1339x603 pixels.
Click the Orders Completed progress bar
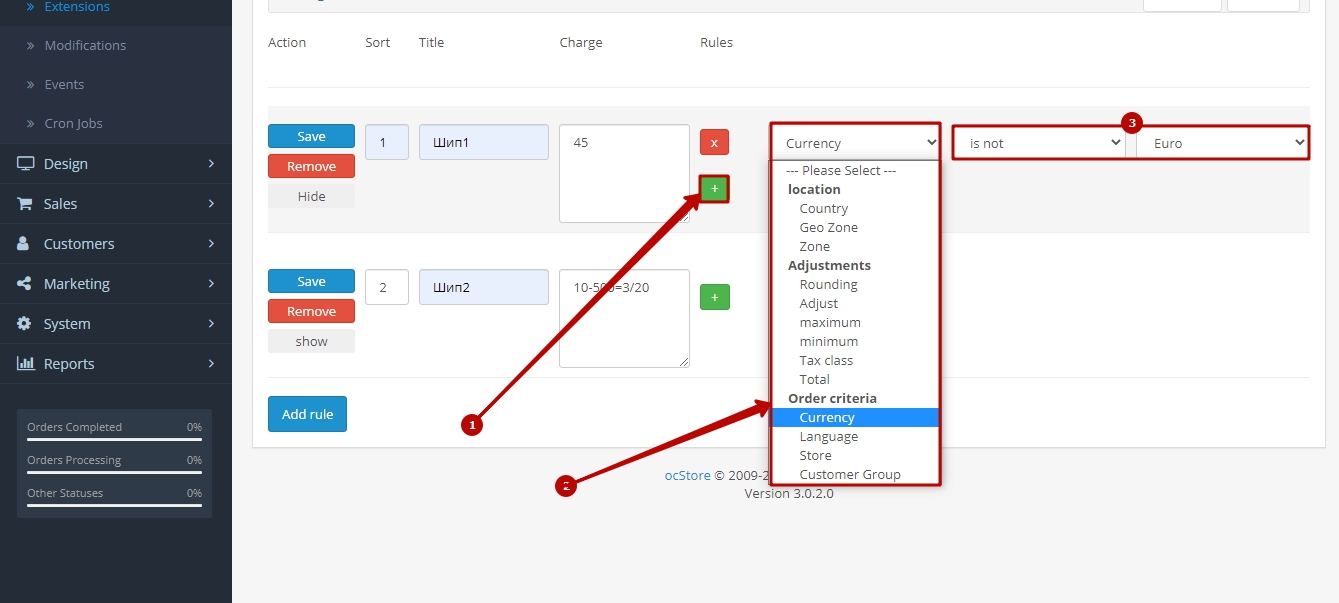tap(114, 438)
